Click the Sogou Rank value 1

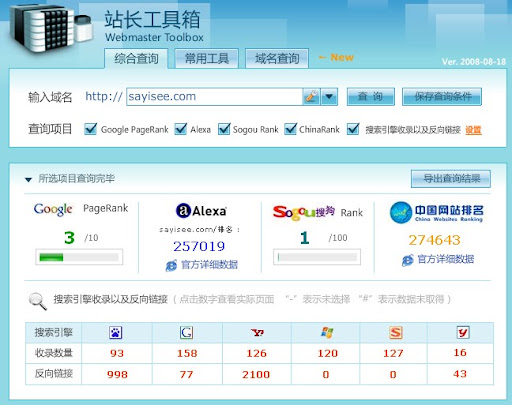pyautogui.click(x=304, y=238)
